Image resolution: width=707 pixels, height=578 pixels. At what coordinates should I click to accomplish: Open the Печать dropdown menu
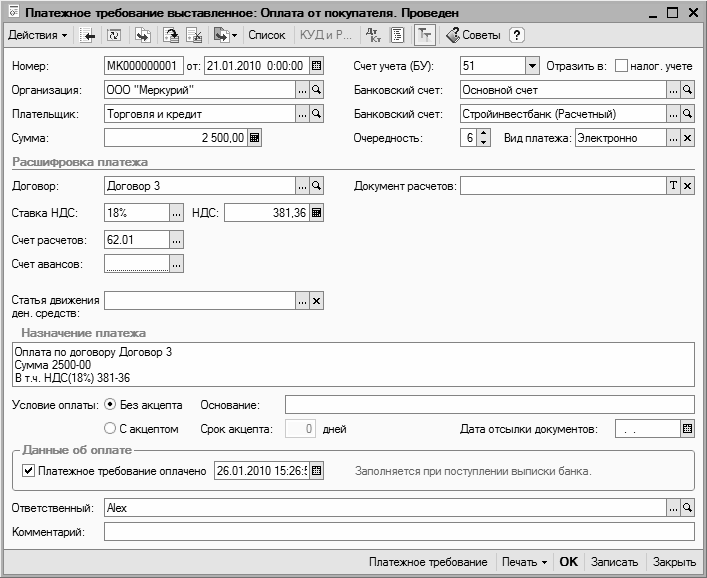pos(524,562)
